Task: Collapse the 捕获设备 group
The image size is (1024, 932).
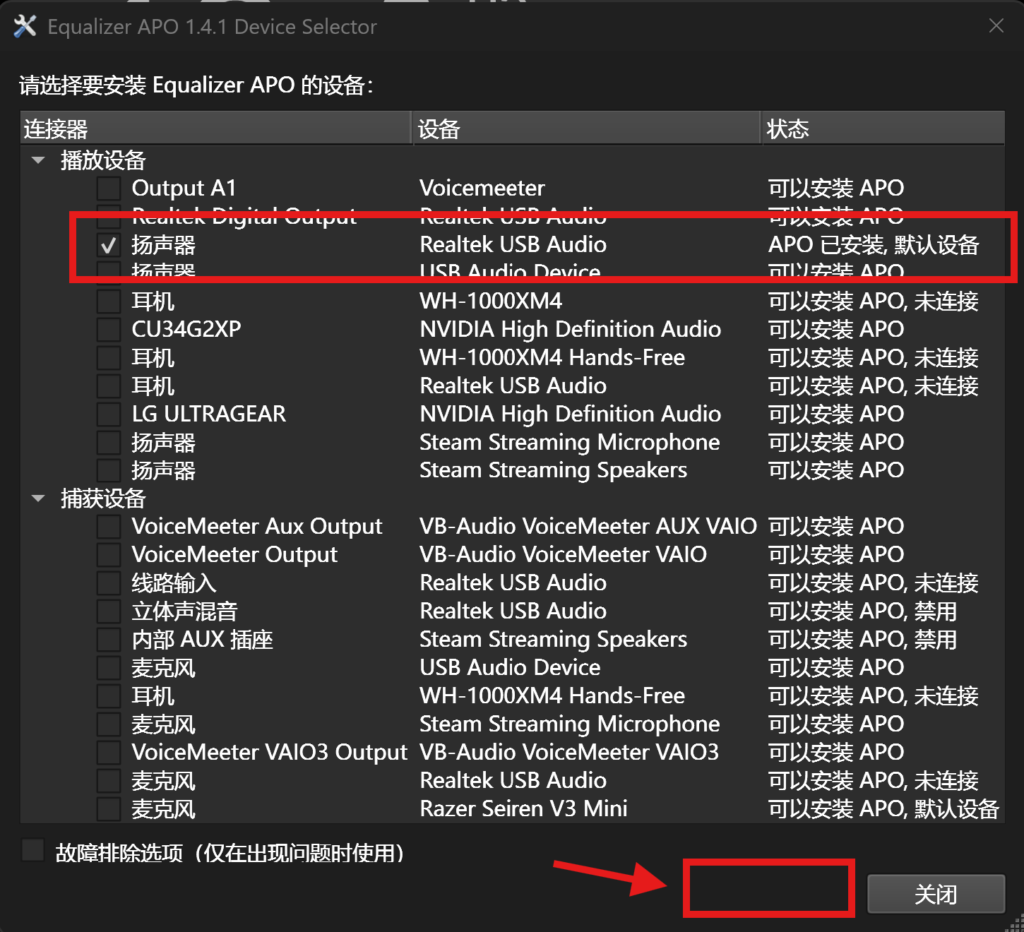Action: point(39,498)
